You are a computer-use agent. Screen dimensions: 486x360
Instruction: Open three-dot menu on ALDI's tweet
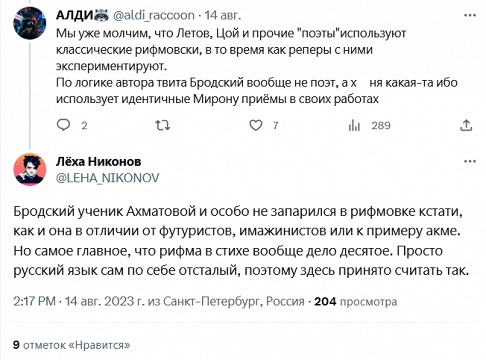pos(470,15)
